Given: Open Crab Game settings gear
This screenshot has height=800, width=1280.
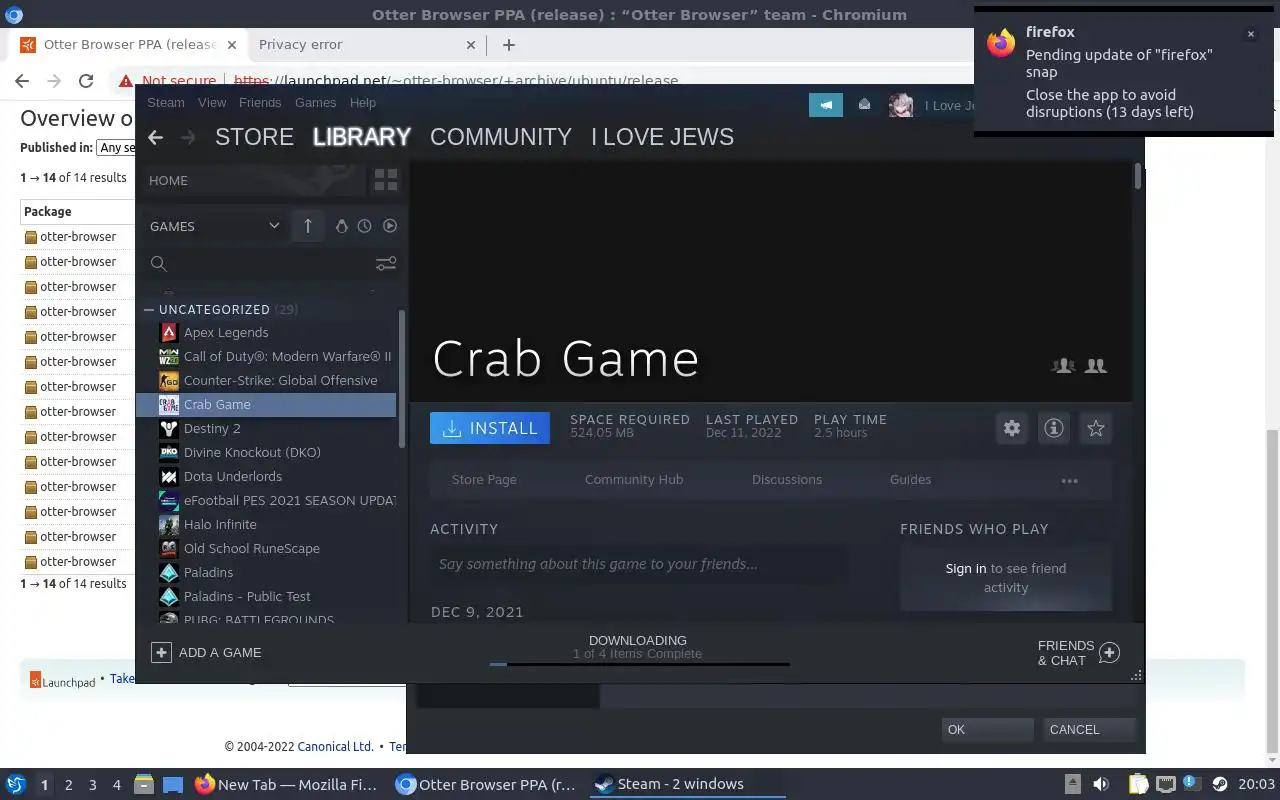Looking at the screenshot, I should (1012, 428).
